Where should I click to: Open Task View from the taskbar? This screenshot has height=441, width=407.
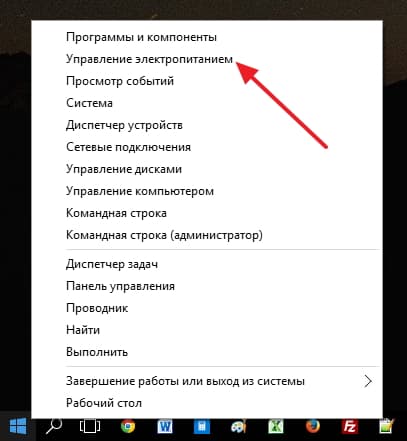(x=90, y=426)
